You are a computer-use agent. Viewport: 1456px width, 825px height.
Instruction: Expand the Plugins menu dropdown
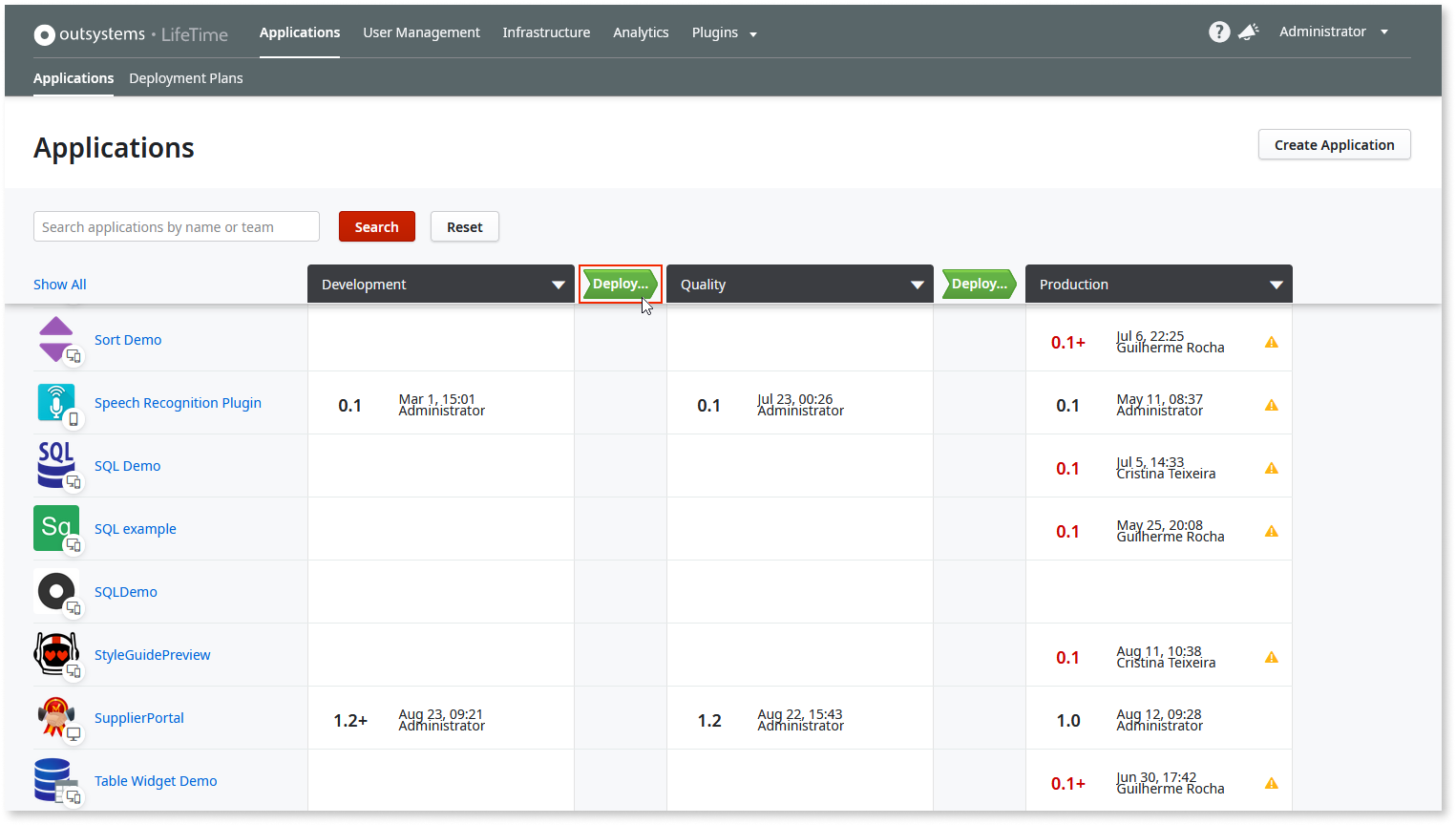[x=724, y=32]
